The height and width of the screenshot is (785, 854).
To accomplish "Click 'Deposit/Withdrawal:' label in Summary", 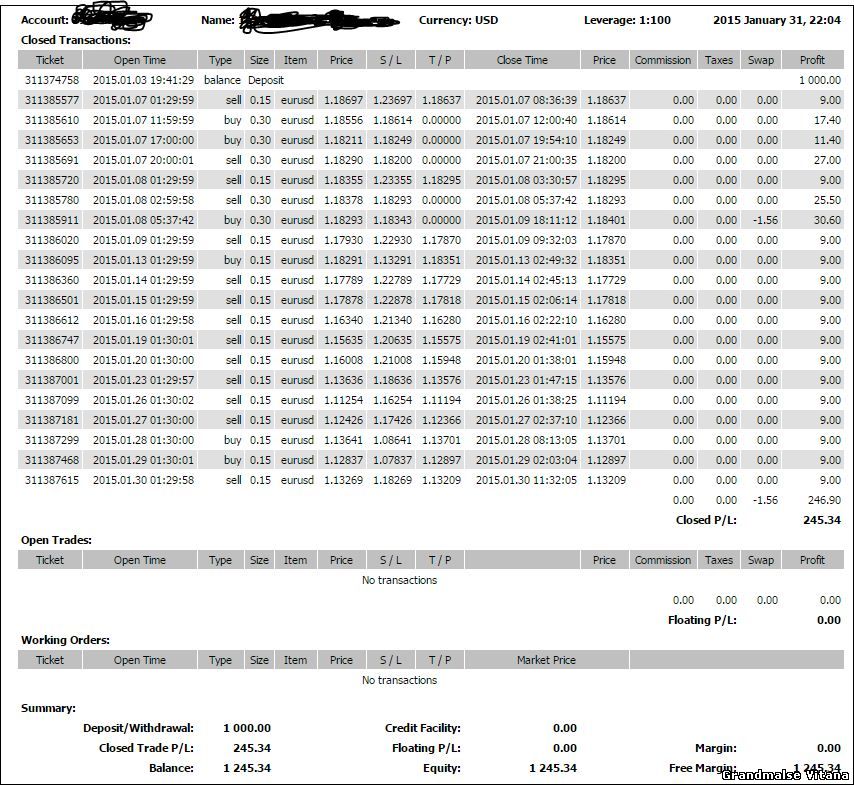I will point(138,728).
